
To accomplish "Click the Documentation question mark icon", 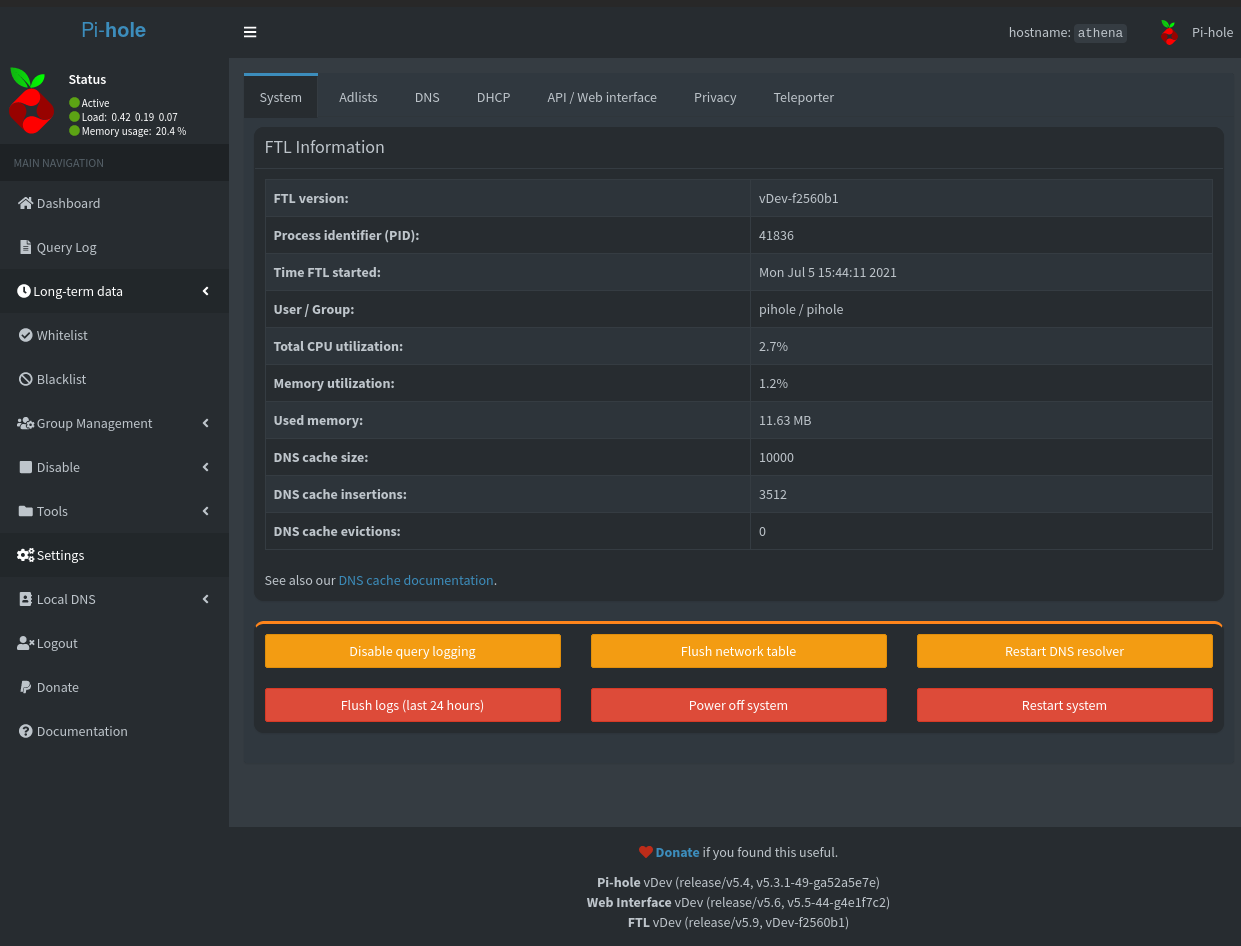I will click(26, 731).
